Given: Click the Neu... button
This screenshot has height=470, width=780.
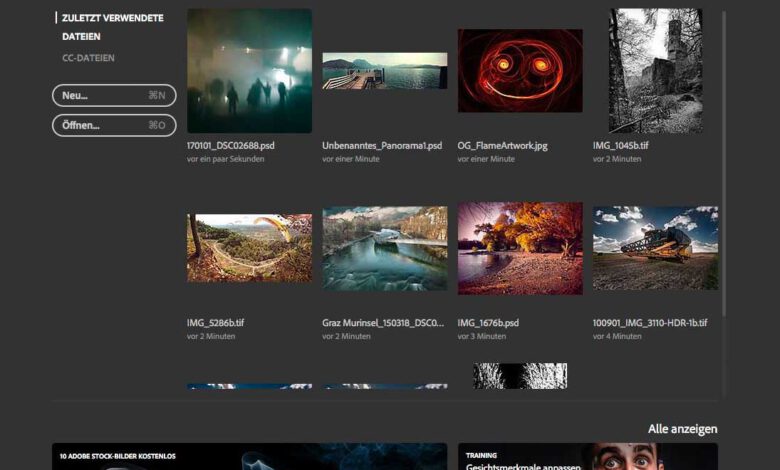Looking at the screenshot, I should pos(114,95).
